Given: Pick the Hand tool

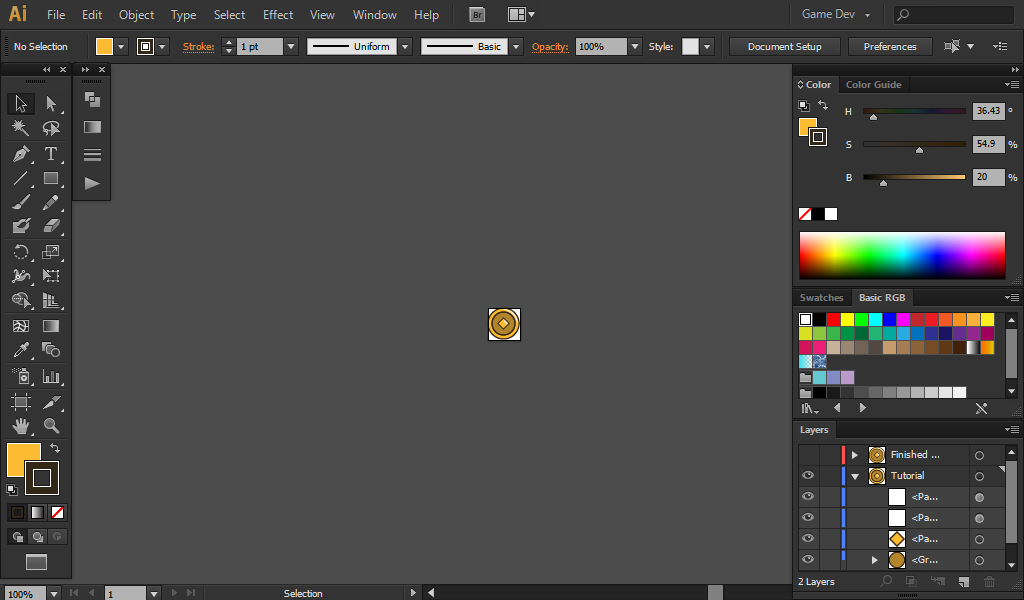Looking at the screenshot, I should (x=21, y=426).
